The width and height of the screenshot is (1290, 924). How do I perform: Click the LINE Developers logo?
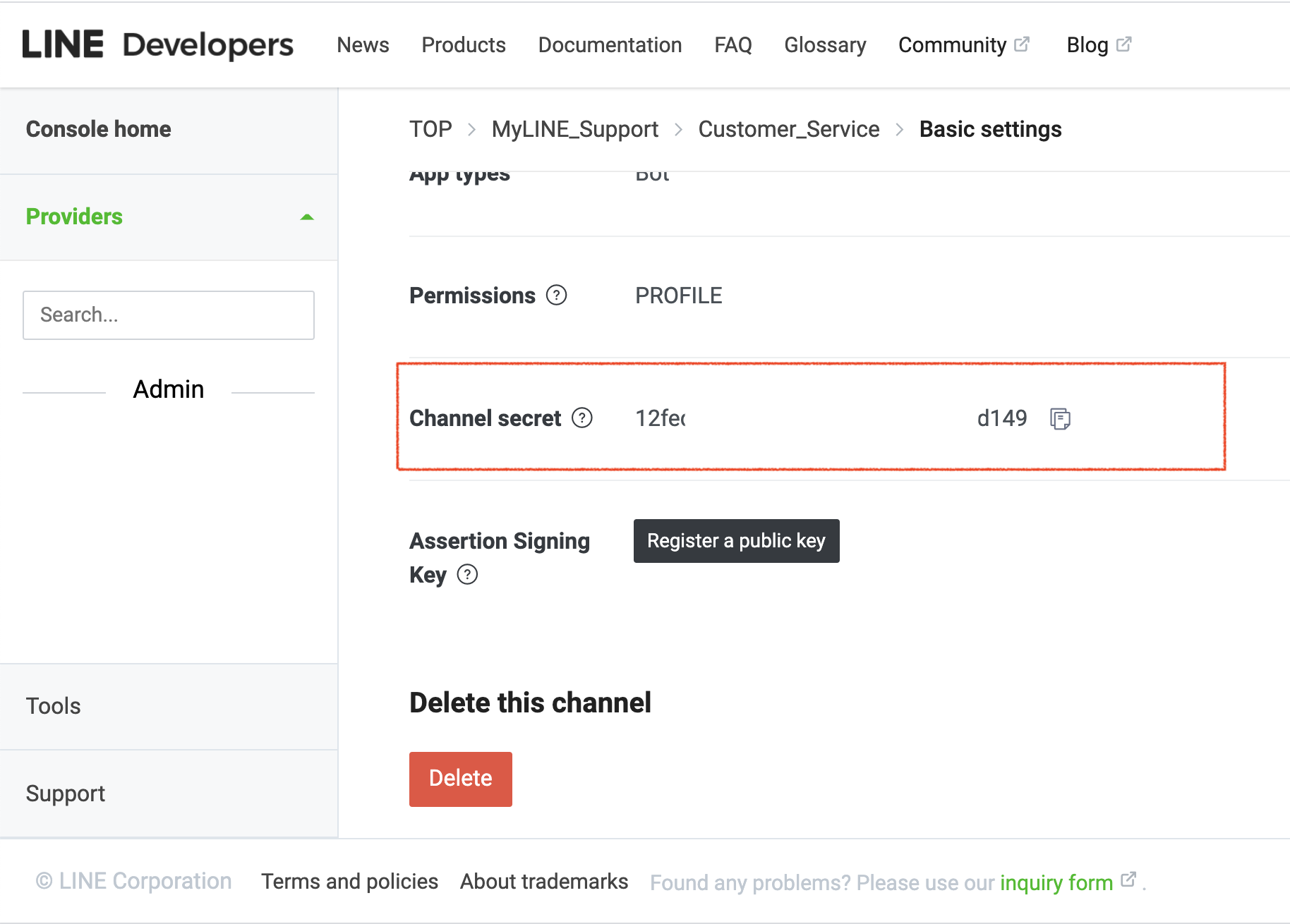[x=158, y=45]
